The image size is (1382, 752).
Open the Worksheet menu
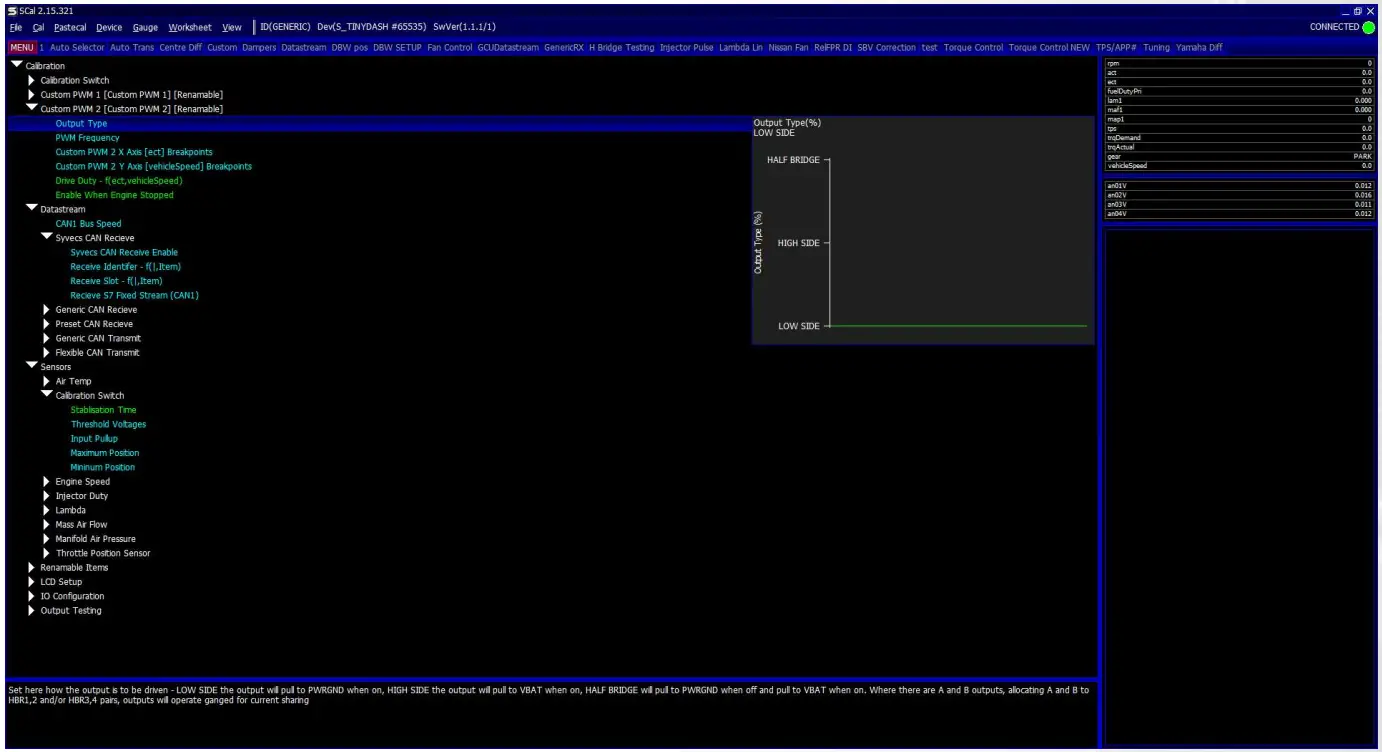[190, 27]
